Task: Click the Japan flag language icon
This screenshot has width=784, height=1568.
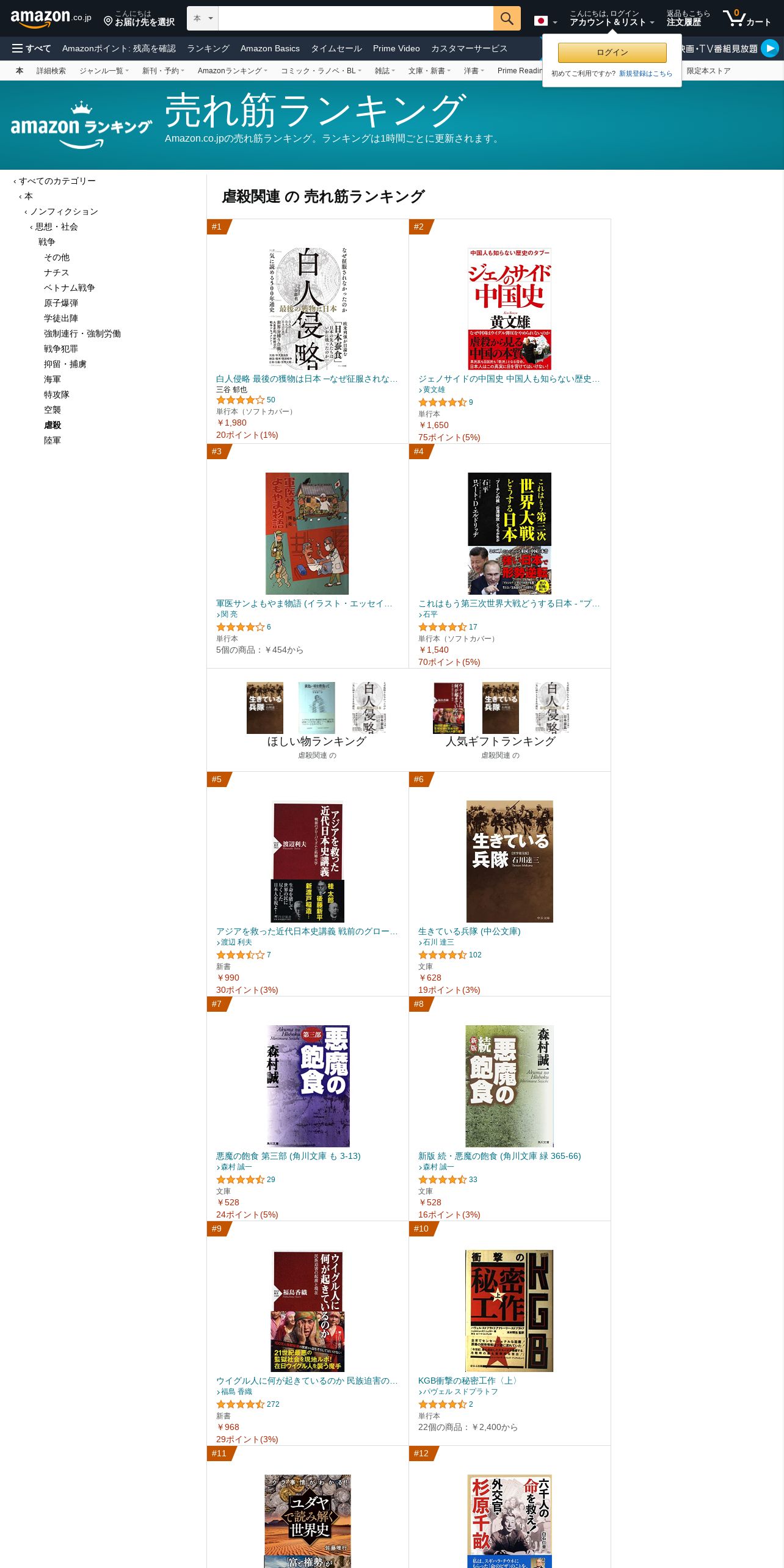Action: pos(541,21)
